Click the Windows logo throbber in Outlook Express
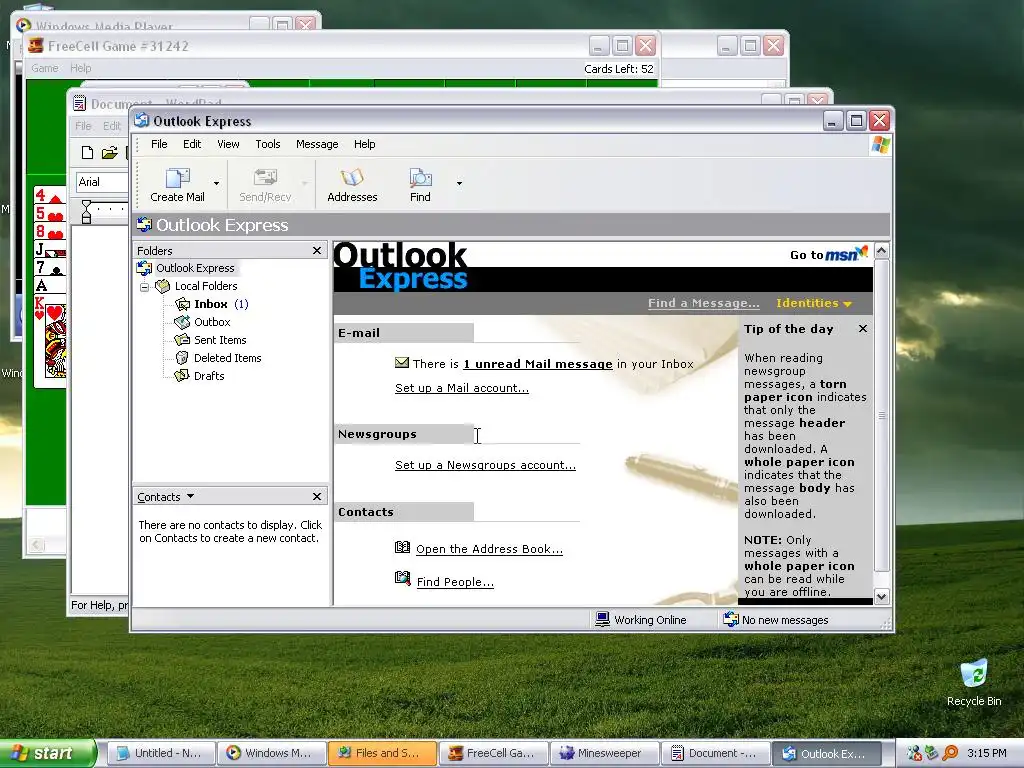This screenshot has width=1024, height=768. click(880, 145)
